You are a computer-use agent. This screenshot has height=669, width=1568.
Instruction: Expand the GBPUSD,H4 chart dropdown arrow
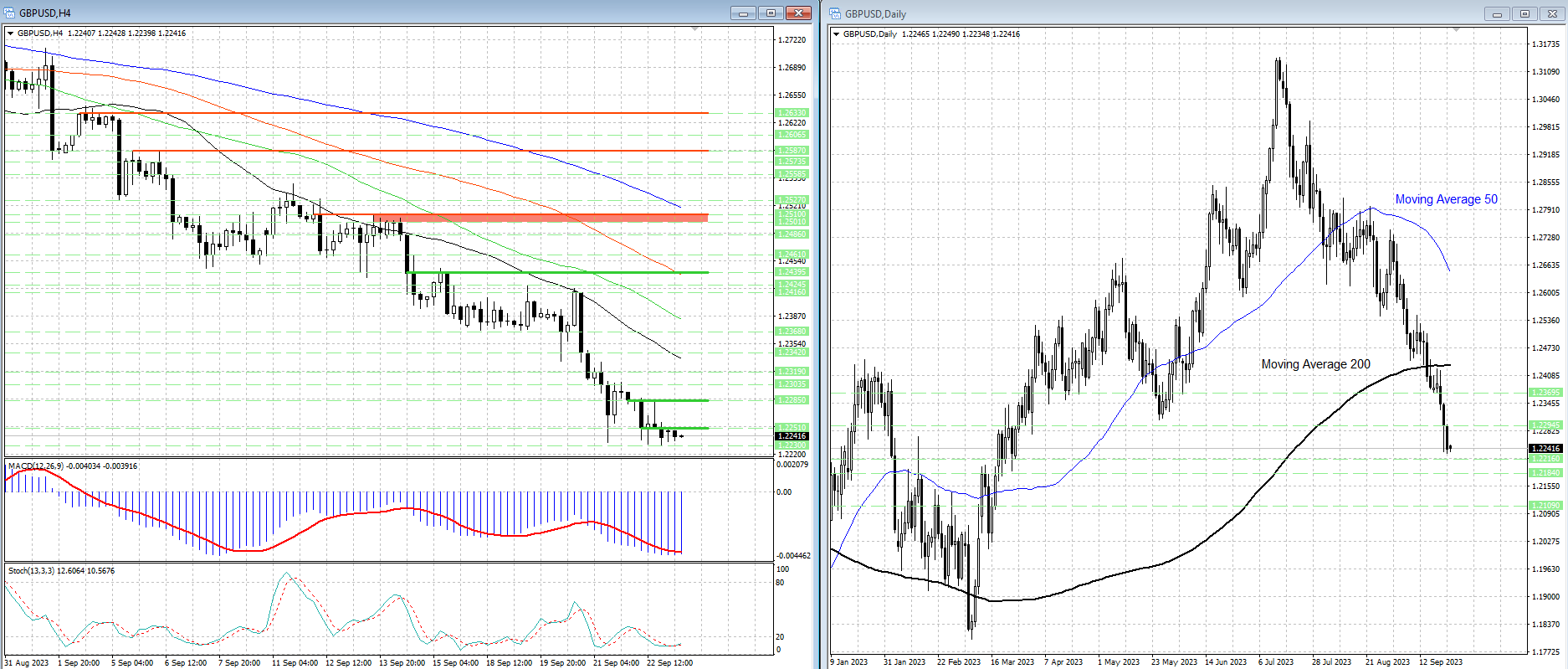tap(11, 33)
